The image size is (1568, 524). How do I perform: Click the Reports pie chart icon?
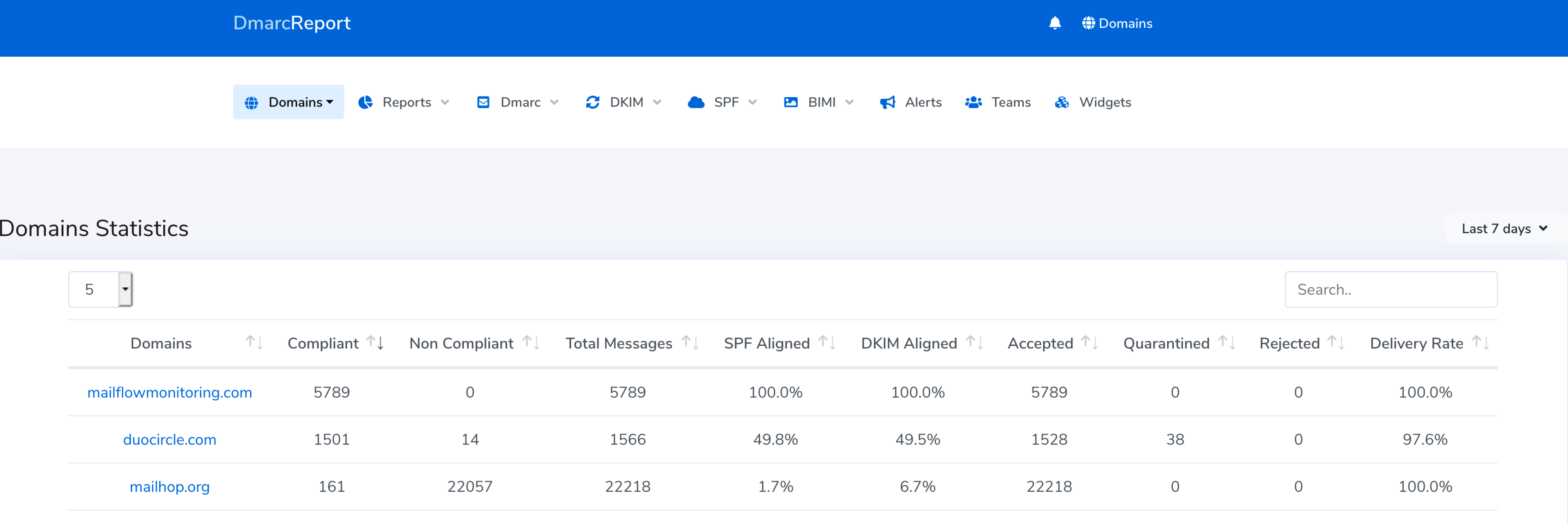click(x=365, y=102)
